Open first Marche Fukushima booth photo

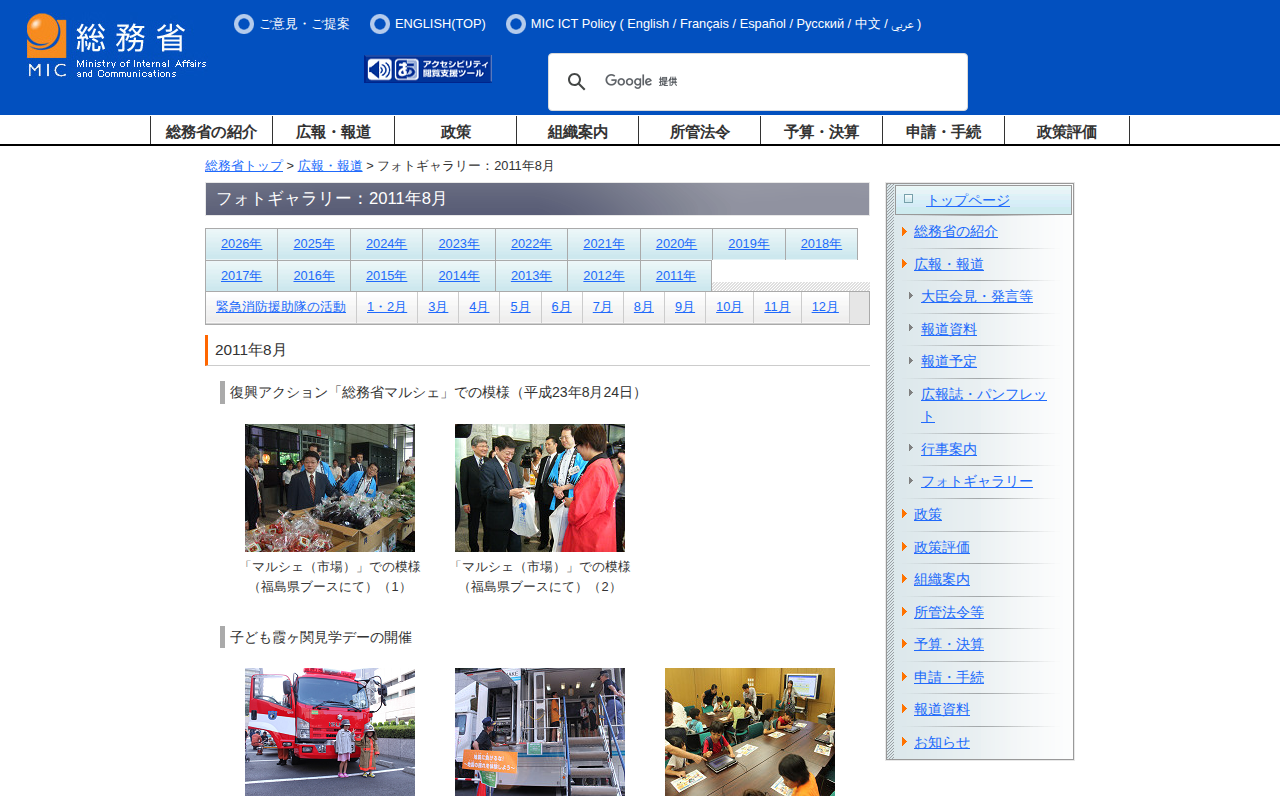tap(330, 488)
